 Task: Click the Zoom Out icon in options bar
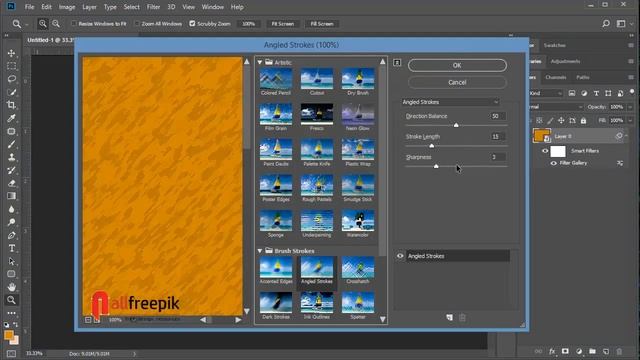pyautogui.click(x=56, y=24)
